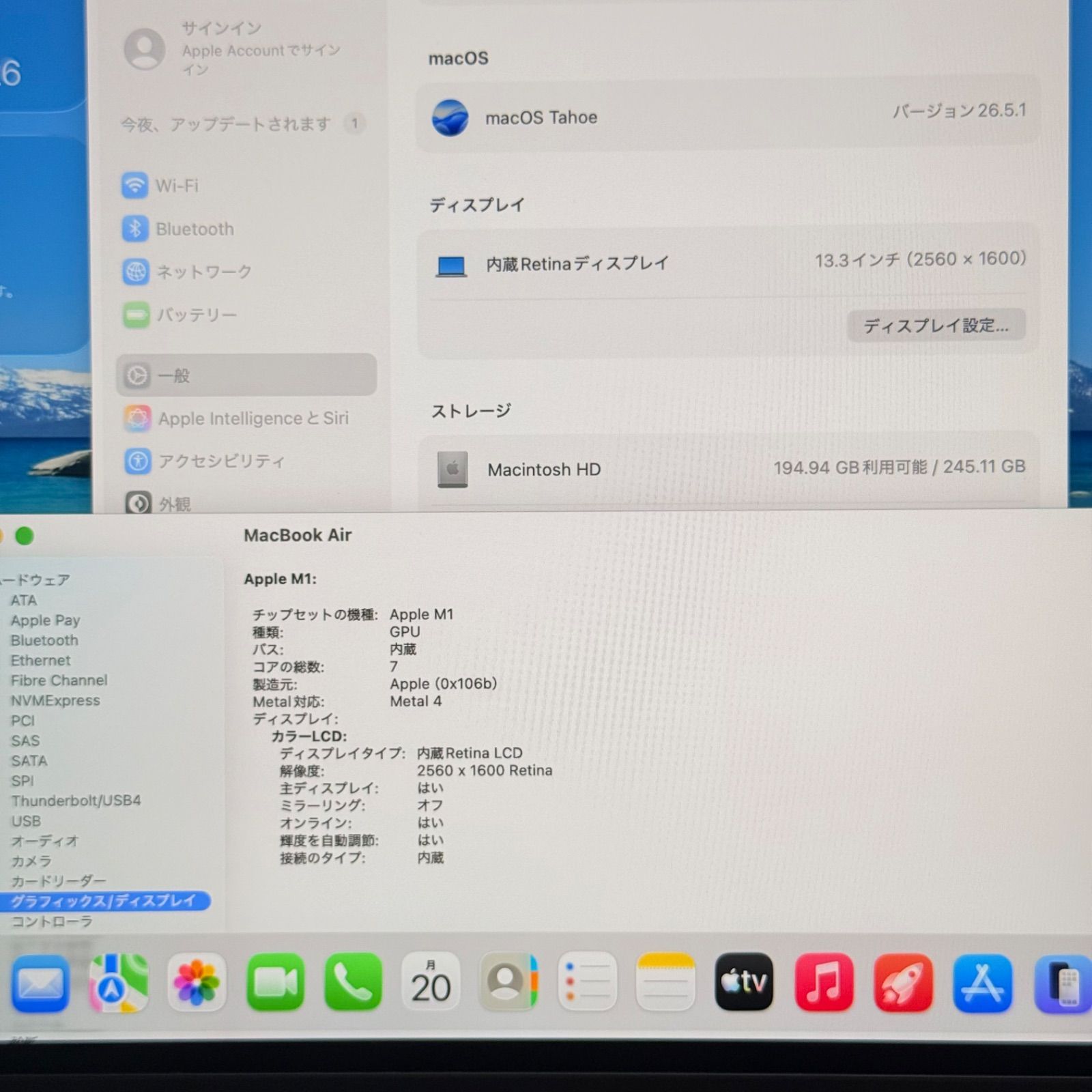1092x1092 pixels.
Task: Select カードリーダー in hardware list
Action: point(59,881)
